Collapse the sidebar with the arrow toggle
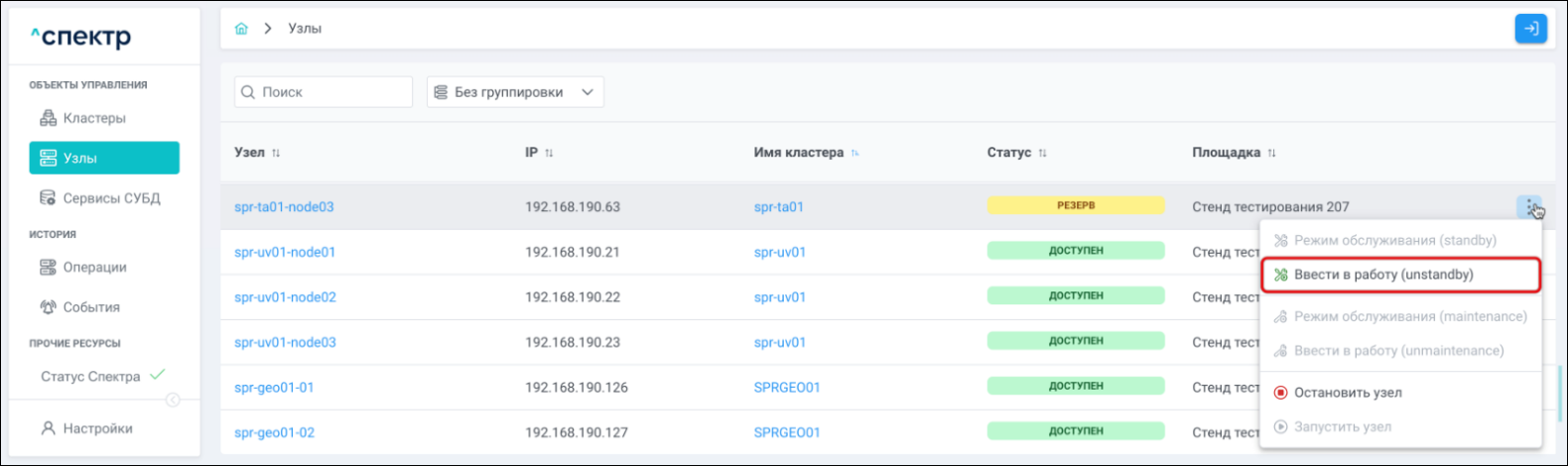 point(173,401)
